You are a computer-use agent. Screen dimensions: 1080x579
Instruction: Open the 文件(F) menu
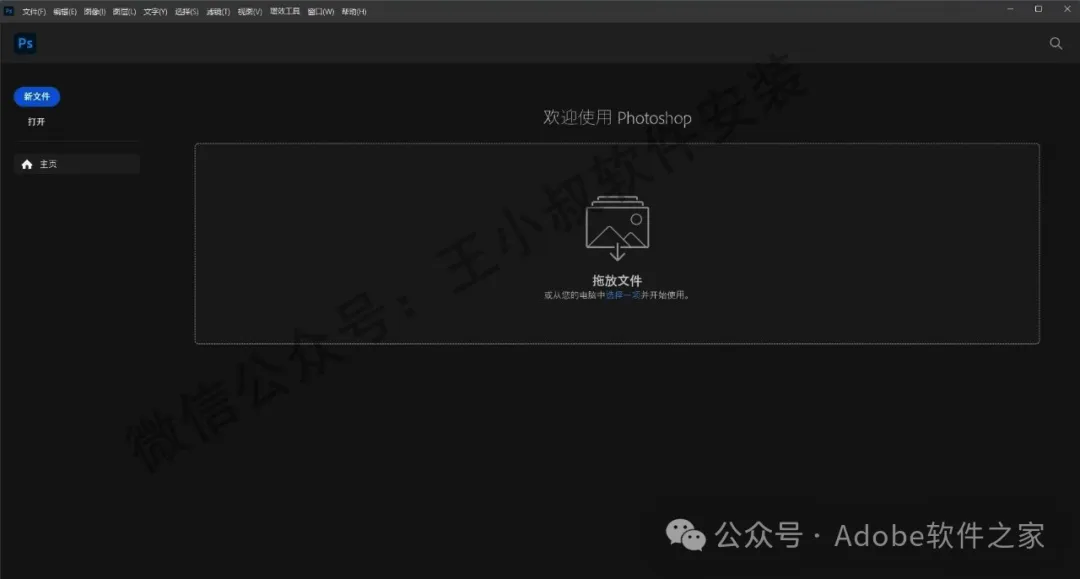coord(34,12)
